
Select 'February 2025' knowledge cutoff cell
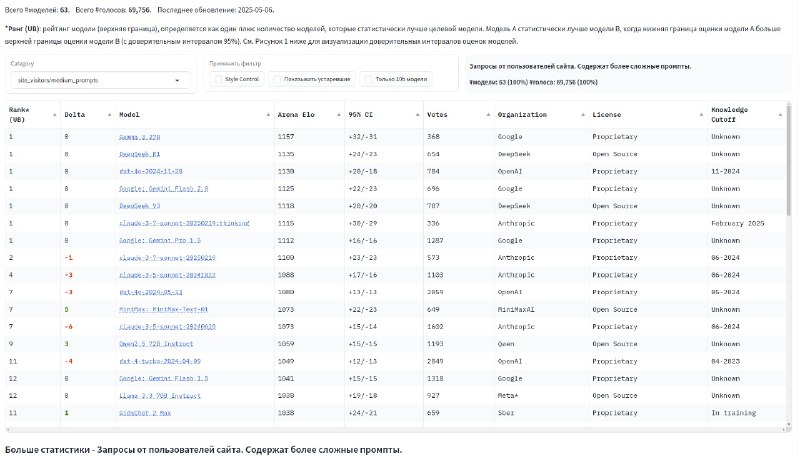click(738, 223)
